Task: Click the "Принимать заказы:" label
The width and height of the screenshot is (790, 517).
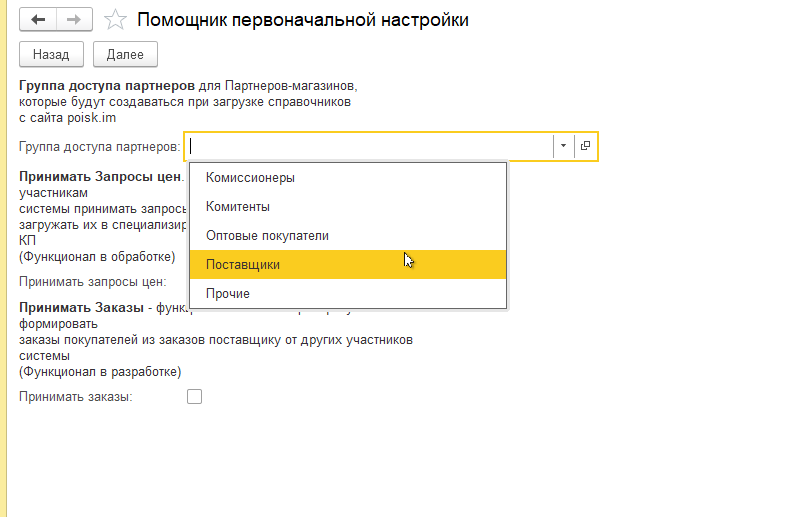Action: point(76,397)
